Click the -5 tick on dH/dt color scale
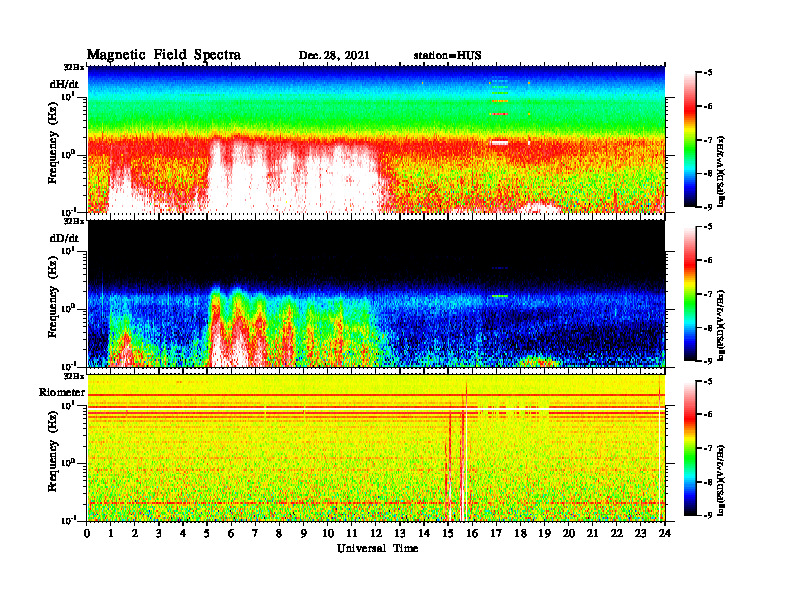 pyautogui.click(x=706, y=73)
